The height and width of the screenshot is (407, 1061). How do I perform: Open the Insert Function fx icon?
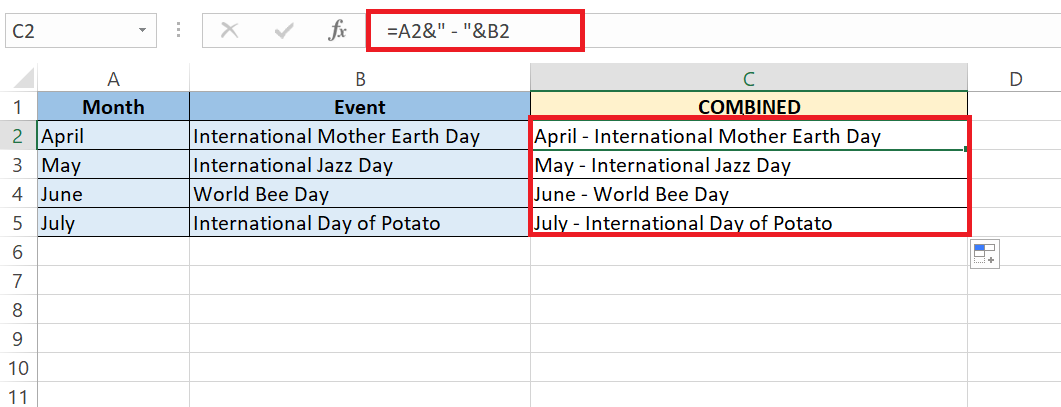[337, 30]
